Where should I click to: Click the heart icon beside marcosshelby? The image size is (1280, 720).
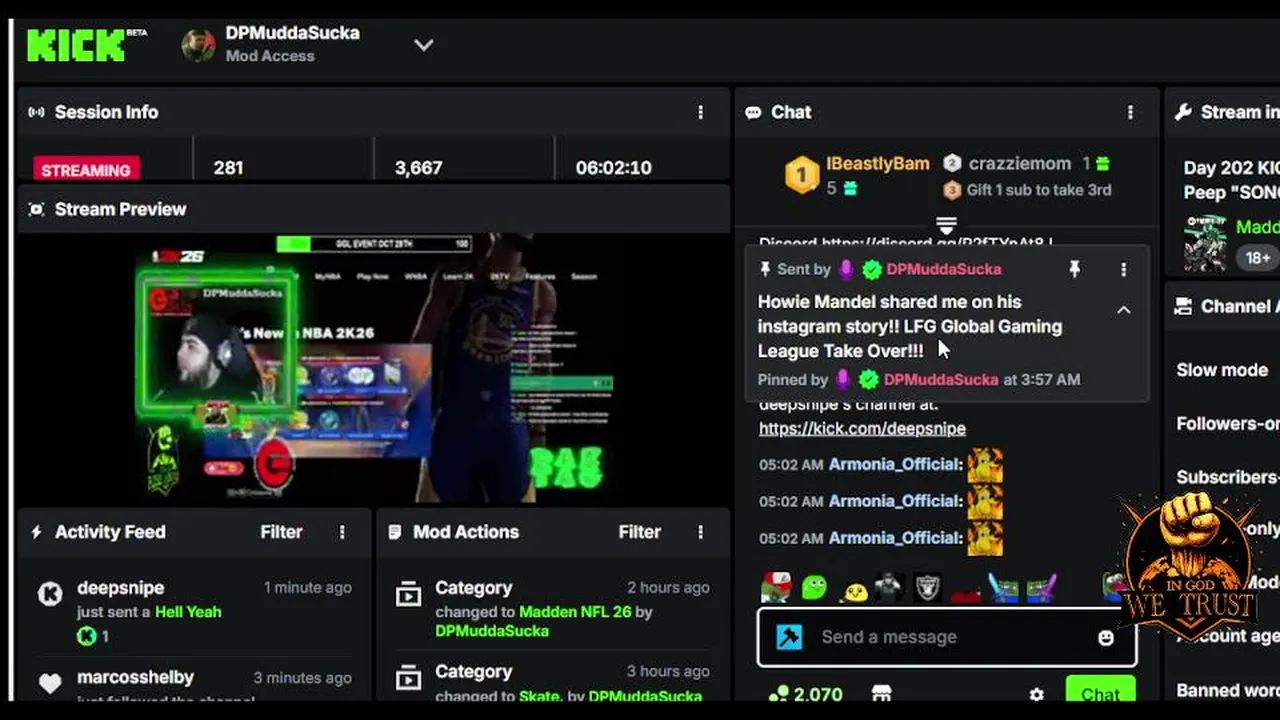point(50,684)
